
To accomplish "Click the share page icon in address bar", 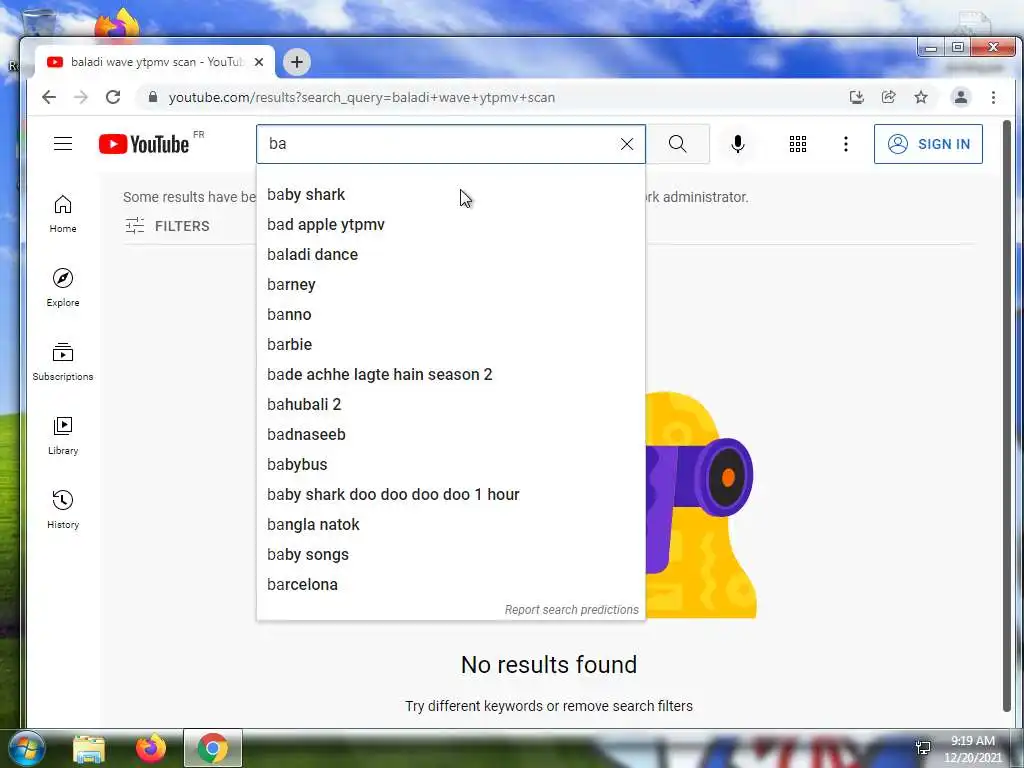I will (889, 97).
